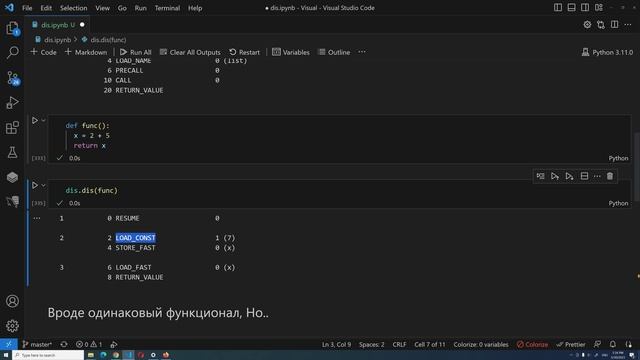Open editor more actions ellipsis

tap(628, 25)
